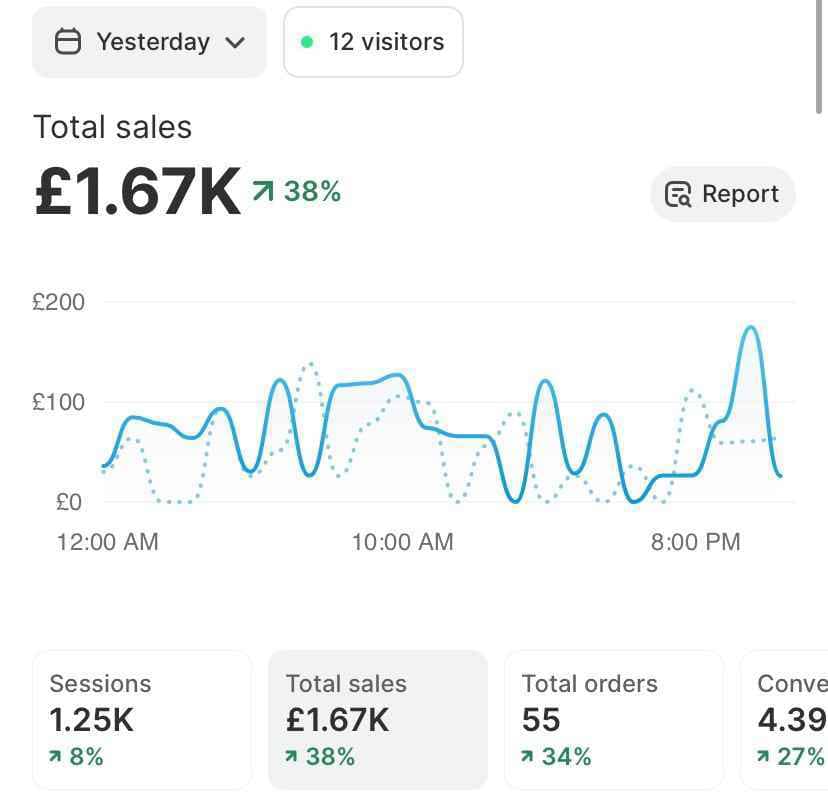Expand the Yesterday date range chevron
Screen dimensions: 828x806
point(235,42)
